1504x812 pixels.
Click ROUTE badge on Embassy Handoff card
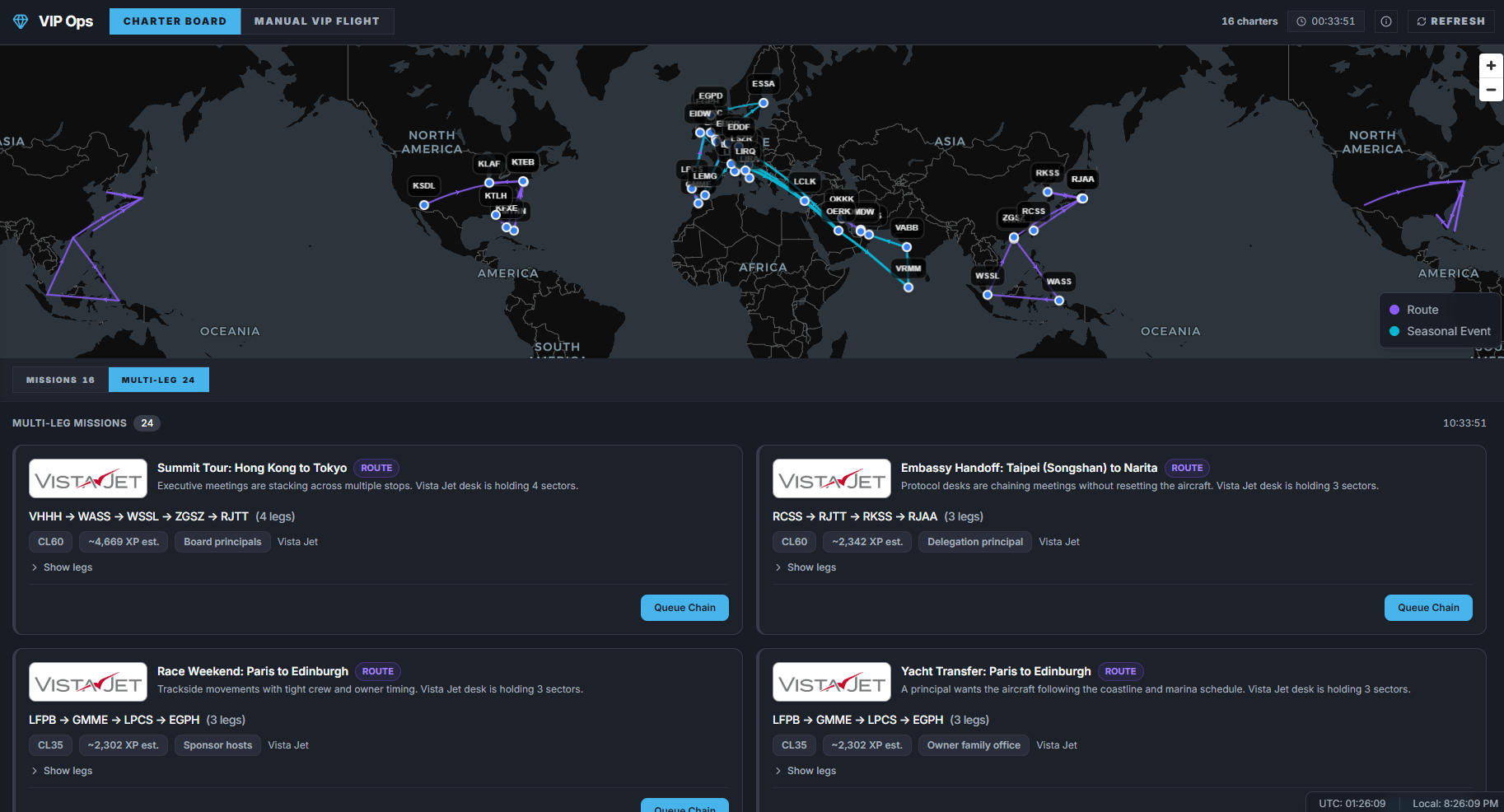pos(1187,468)
